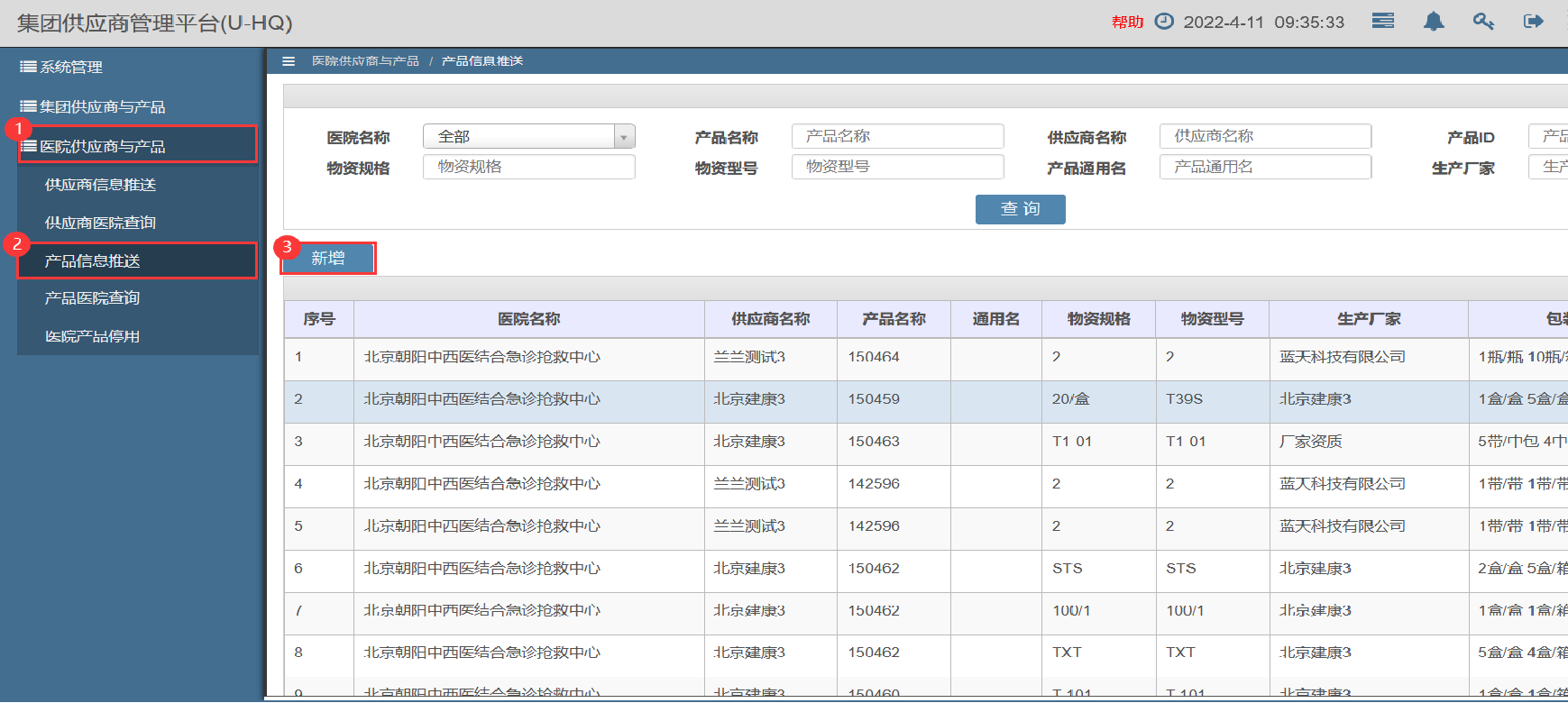Click the 产品名称 column header
Screen dimensions: 1568x703
pos(894,319)
